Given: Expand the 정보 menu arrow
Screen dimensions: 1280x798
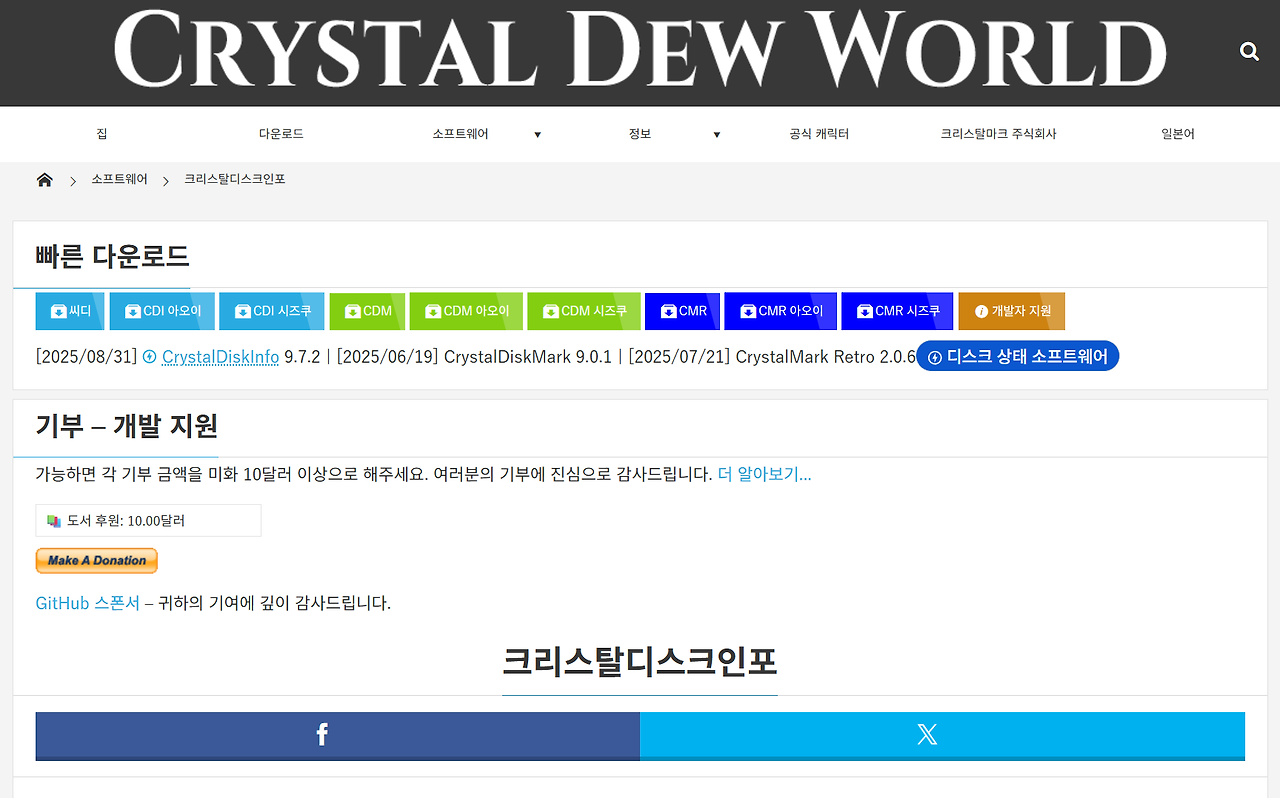Looking at the screenshot, I should [x=716, y=135].
